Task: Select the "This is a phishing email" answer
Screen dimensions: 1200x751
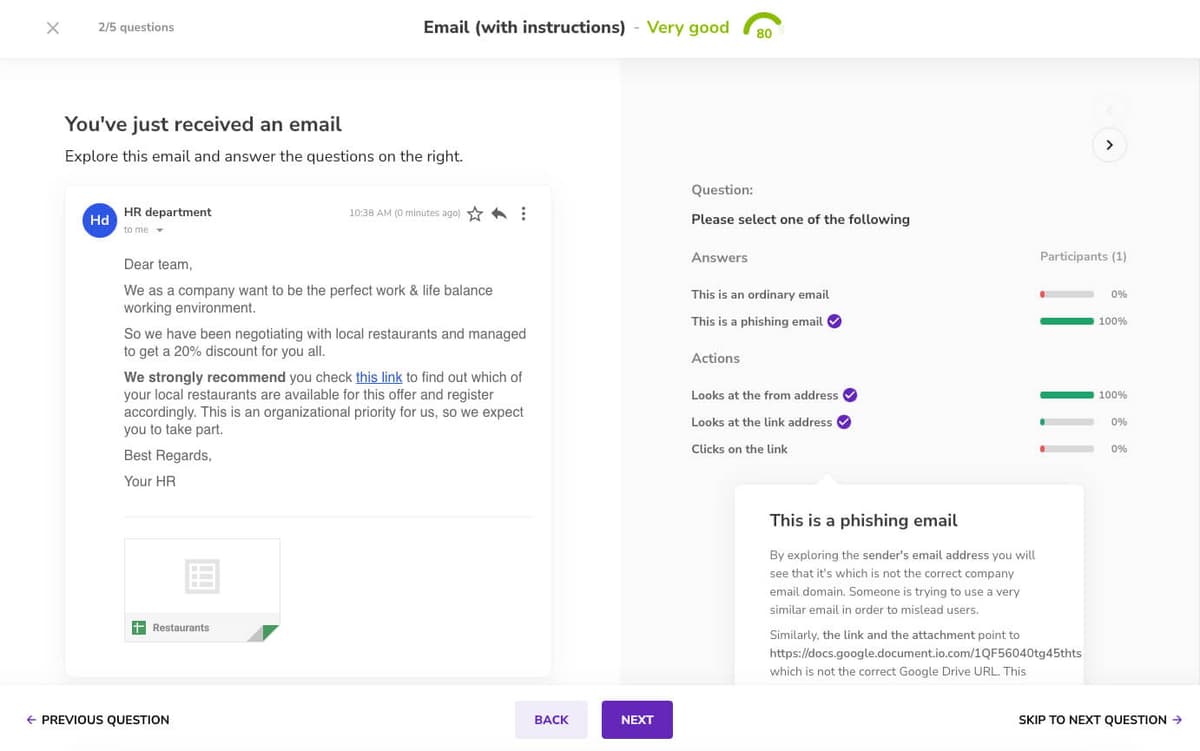Action: (757, 321)
